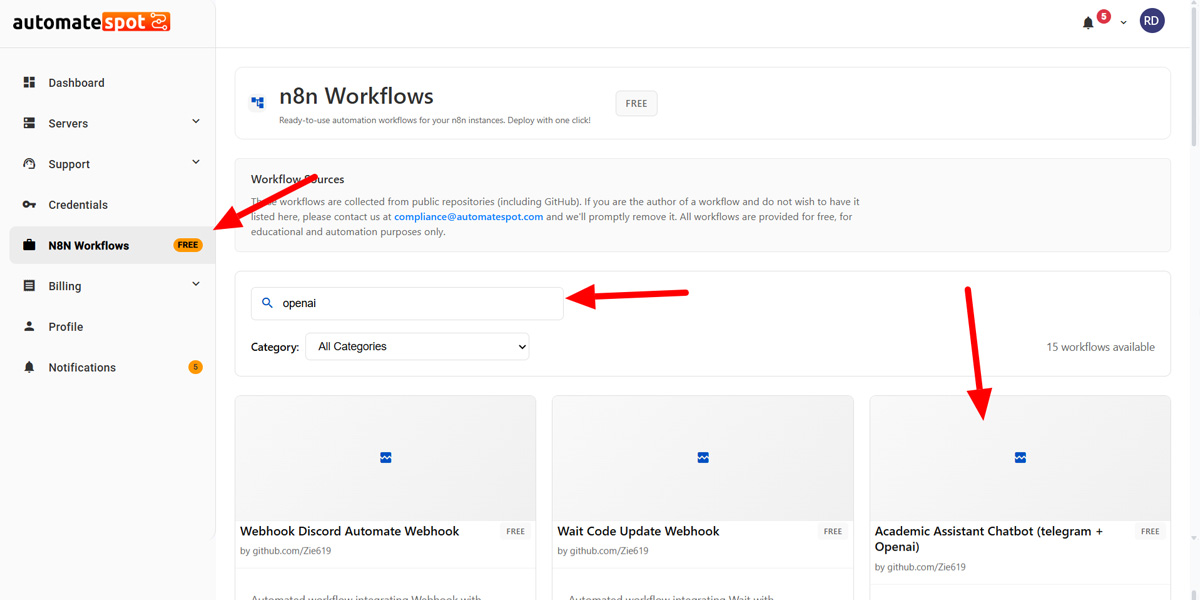Expand the Support submenu chevron
Viewport: 1200px width, 600px height.
(x=195, y=162)
